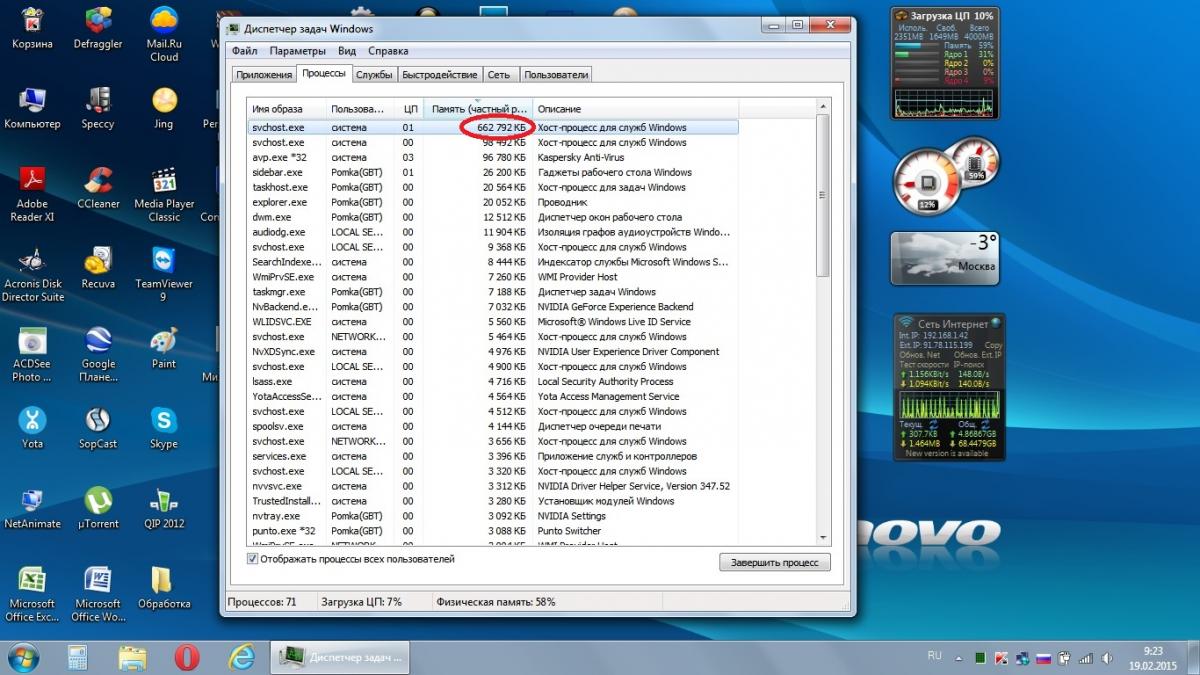Sort processes by Имя образа column

[287, 109]
